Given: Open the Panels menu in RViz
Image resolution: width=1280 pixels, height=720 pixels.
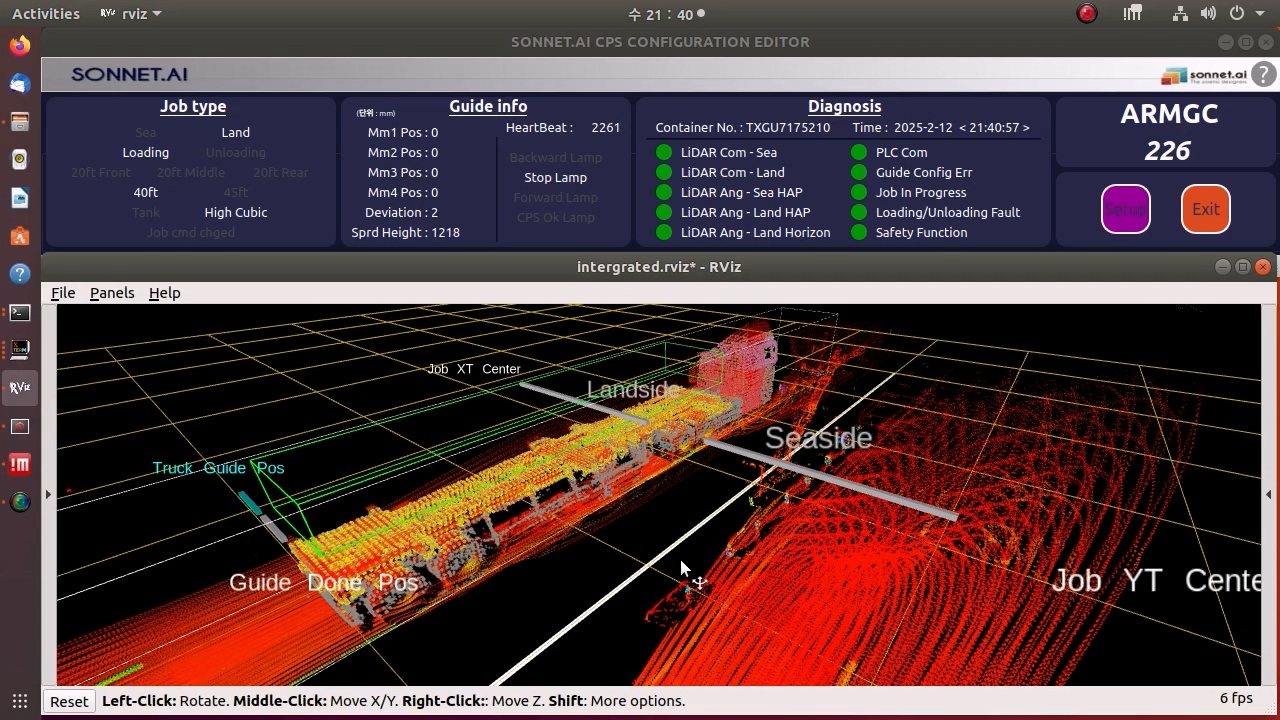Looking at the screenshot, I should click(112, 293).
